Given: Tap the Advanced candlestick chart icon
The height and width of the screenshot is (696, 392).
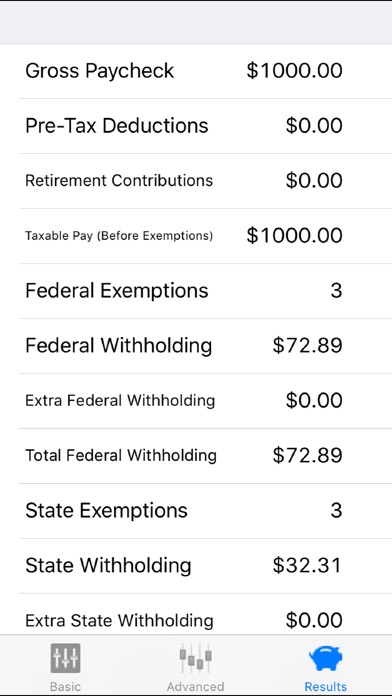Looking at the screenshot, I should pyautogui.click(x=195, y=657).
